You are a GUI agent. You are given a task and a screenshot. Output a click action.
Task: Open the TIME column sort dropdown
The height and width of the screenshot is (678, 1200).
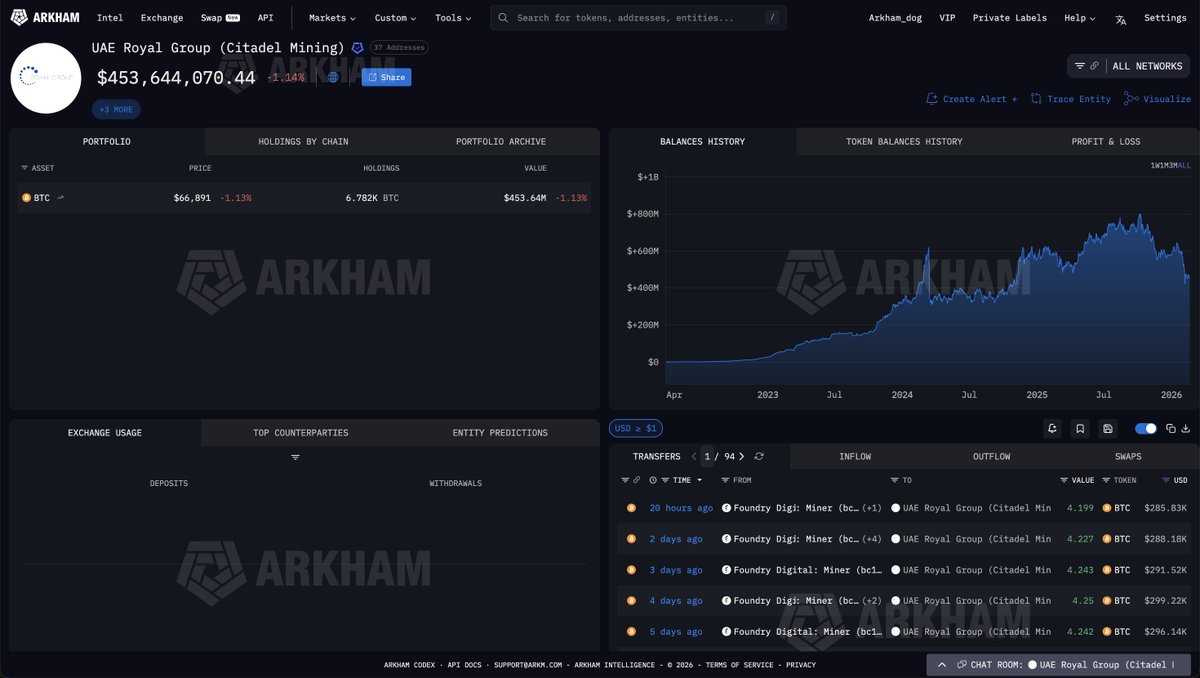(x=699, y=480)
